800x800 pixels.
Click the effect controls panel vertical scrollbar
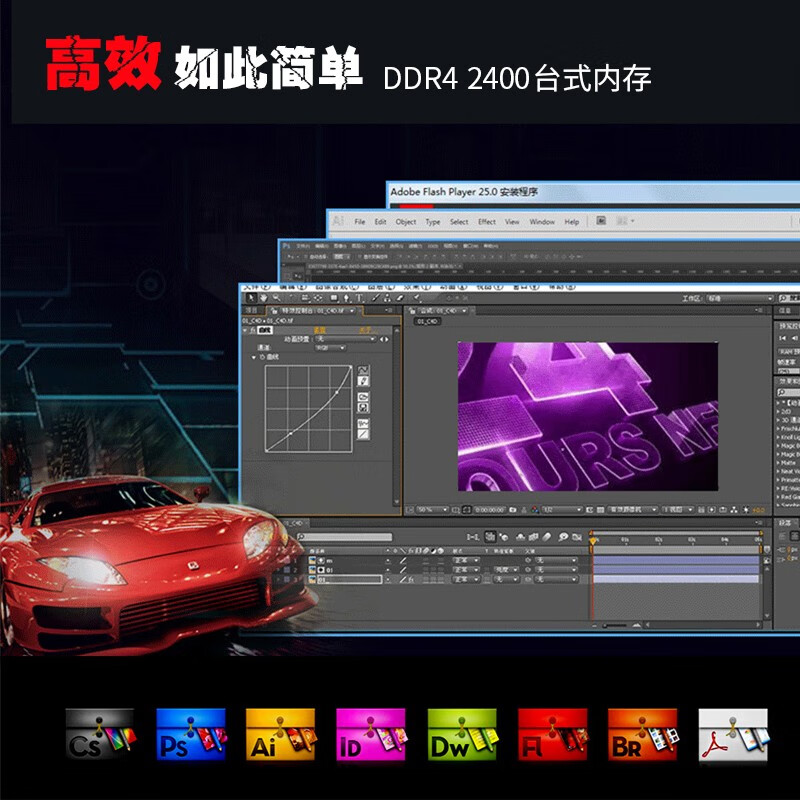pos(397,416)
